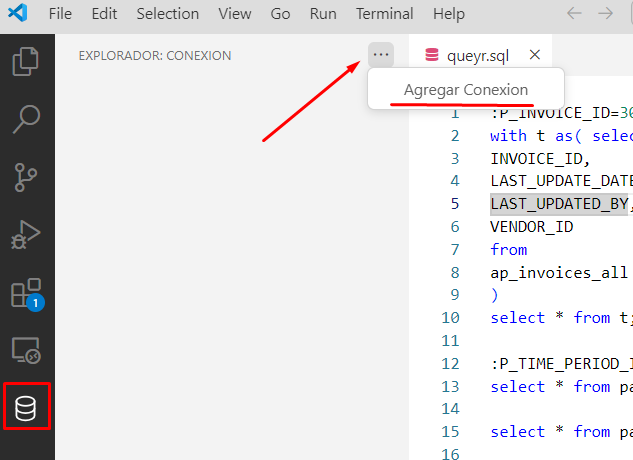The width and height of the screenshot is (633, 460).
Task: Open the database connections view
Action: coord(26,408)
